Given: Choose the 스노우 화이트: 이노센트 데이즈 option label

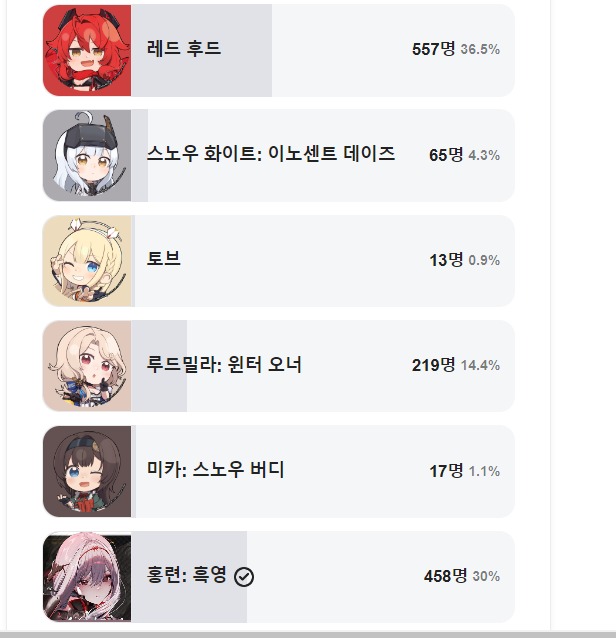Looking at the screenshot, I should point(271,154).
